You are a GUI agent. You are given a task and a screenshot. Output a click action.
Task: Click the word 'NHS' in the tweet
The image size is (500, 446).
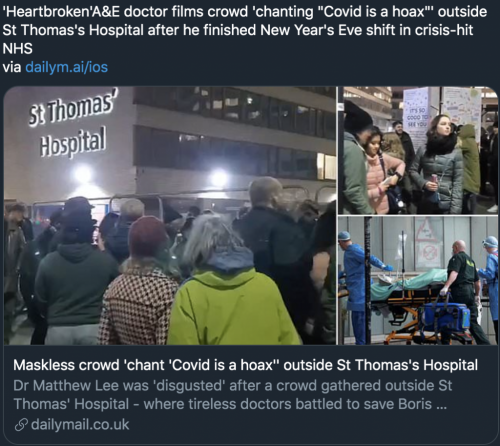(x=17, y=49)
